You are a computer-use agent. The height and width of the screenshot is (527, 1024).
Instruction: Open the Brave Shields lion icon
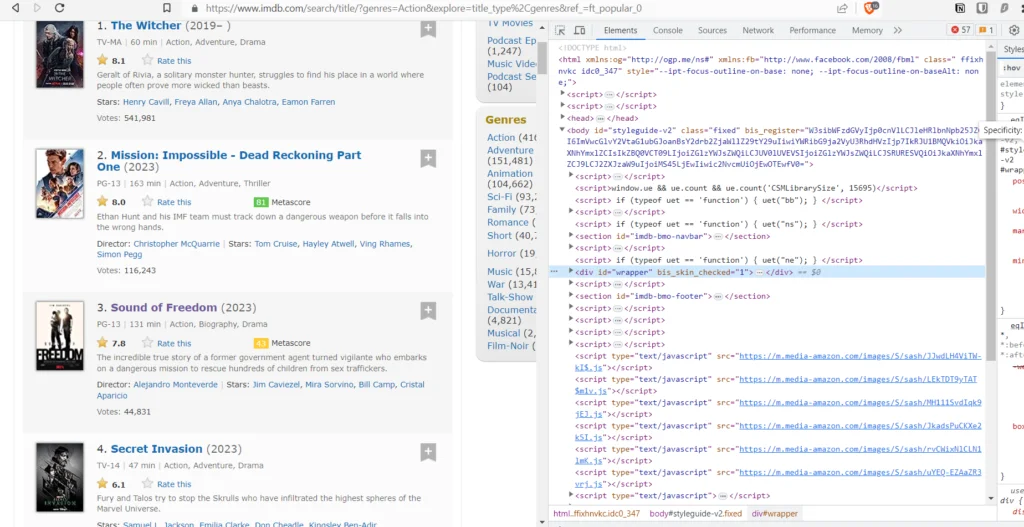click(871, 8)
